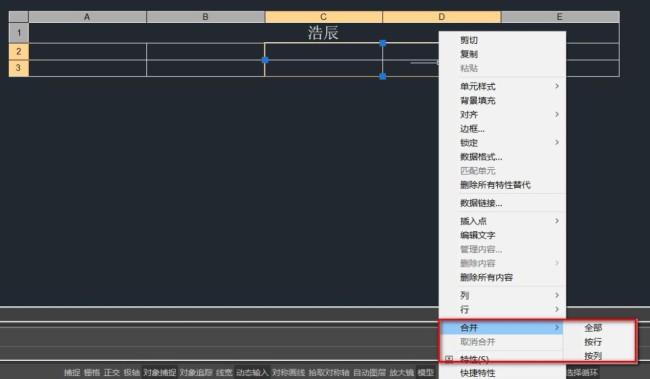The width and height of the screenshot is (650, 379).
Task: Toggle 对象追踪 object tracking
Action: point(196,372)
